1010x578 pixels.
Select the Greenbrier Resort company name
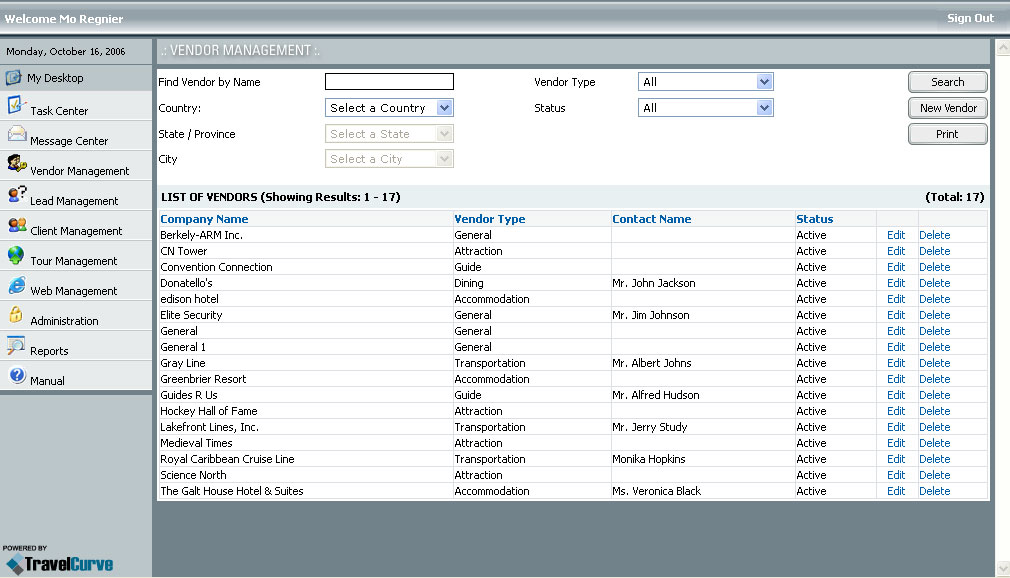point(203,379)
